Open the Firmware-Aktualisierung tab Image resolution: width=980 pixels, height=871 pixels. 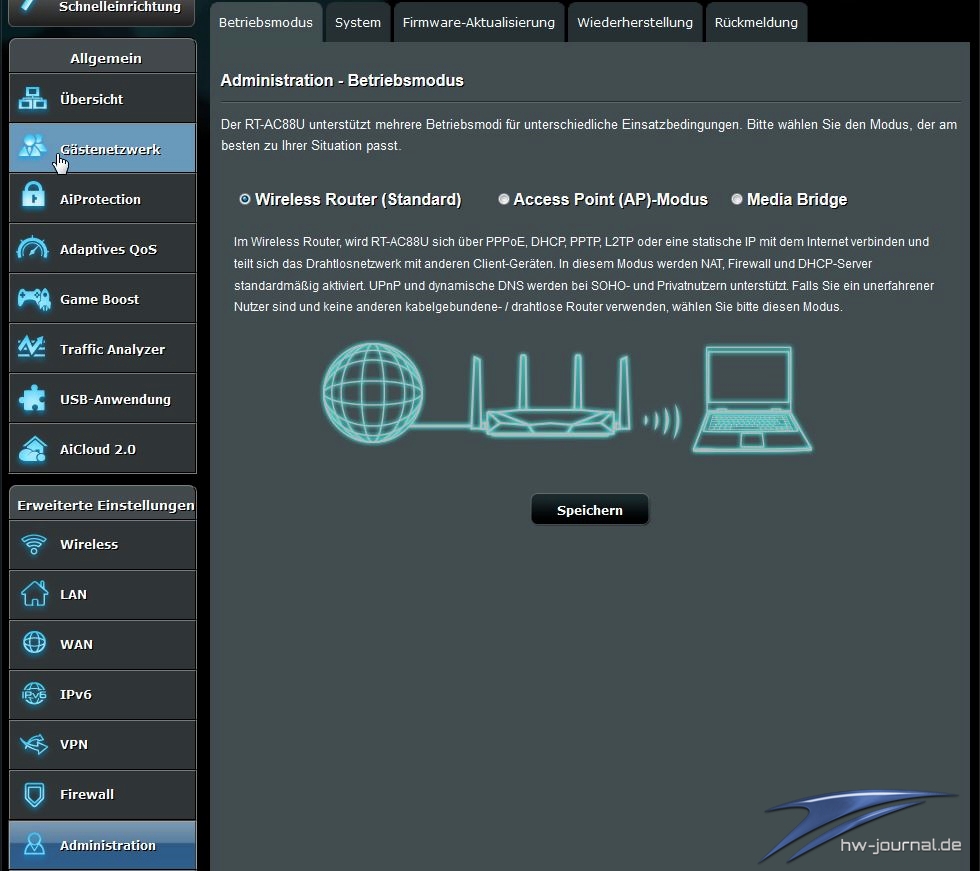coord(479,22)
